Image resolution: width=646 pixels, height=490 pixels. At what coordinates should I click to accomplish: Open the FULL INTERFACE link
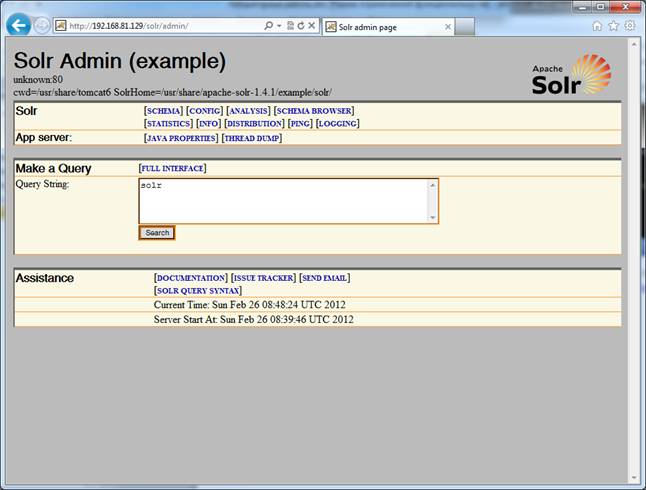(x=172, y=168)
